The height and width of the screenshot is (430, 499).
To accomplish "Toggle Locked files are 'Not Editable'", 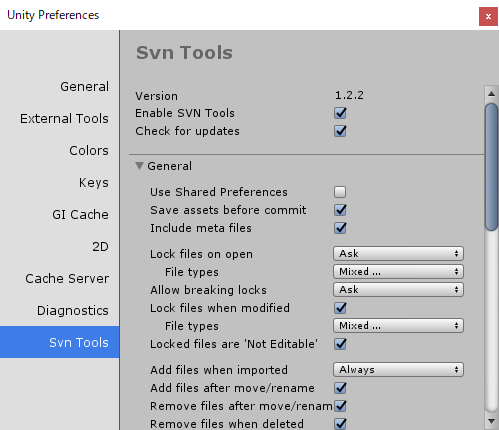I will (x=340, y=344).
